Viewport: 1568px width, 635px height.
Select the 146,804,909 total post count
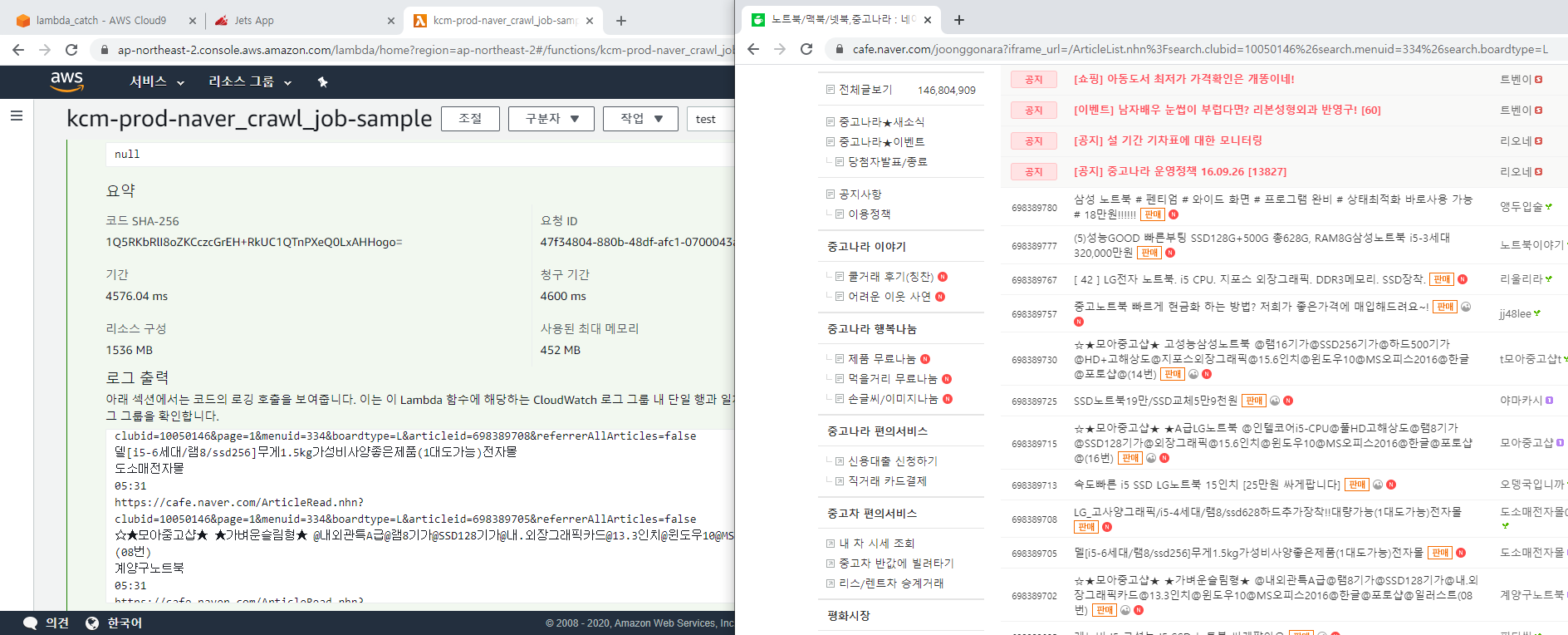point(947,90)
